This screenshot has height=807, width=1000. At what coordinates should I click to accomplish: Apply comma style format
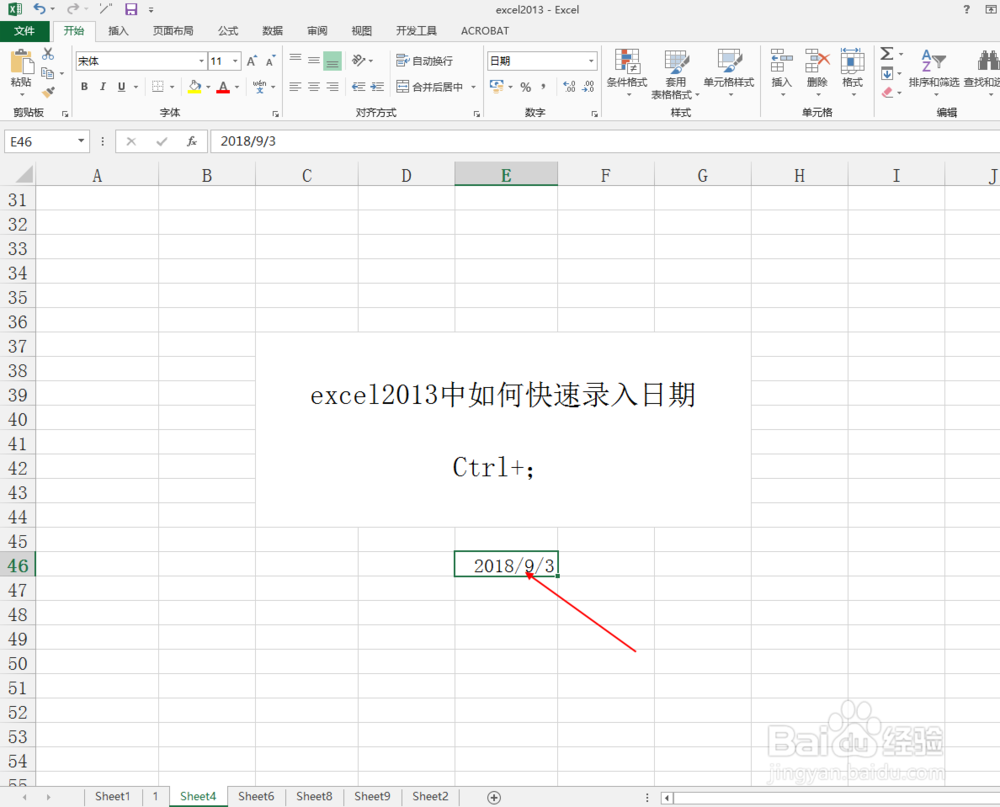[543, 87]
